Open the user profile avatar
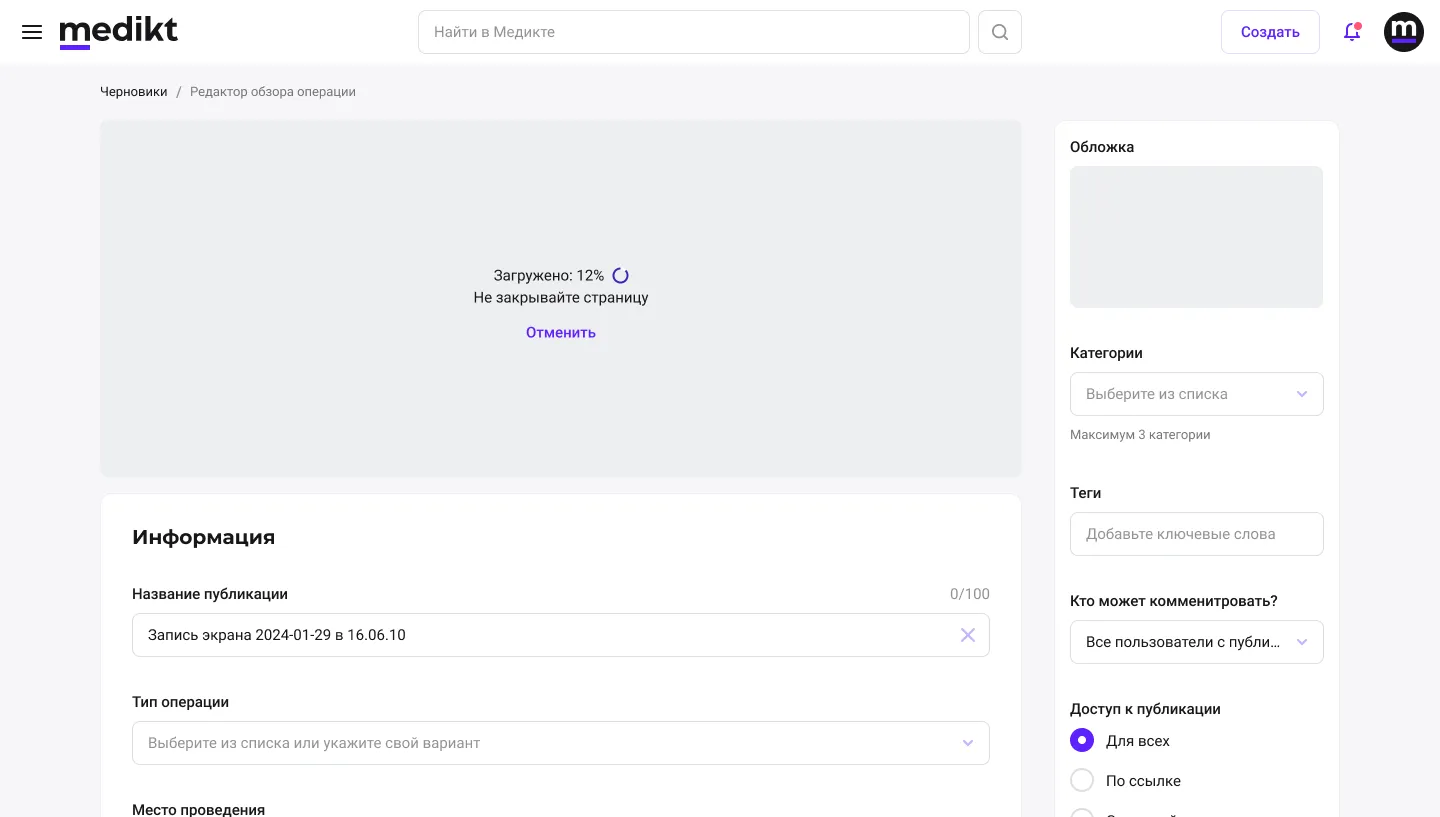 pyautogui.click(x=1404, y=32)
